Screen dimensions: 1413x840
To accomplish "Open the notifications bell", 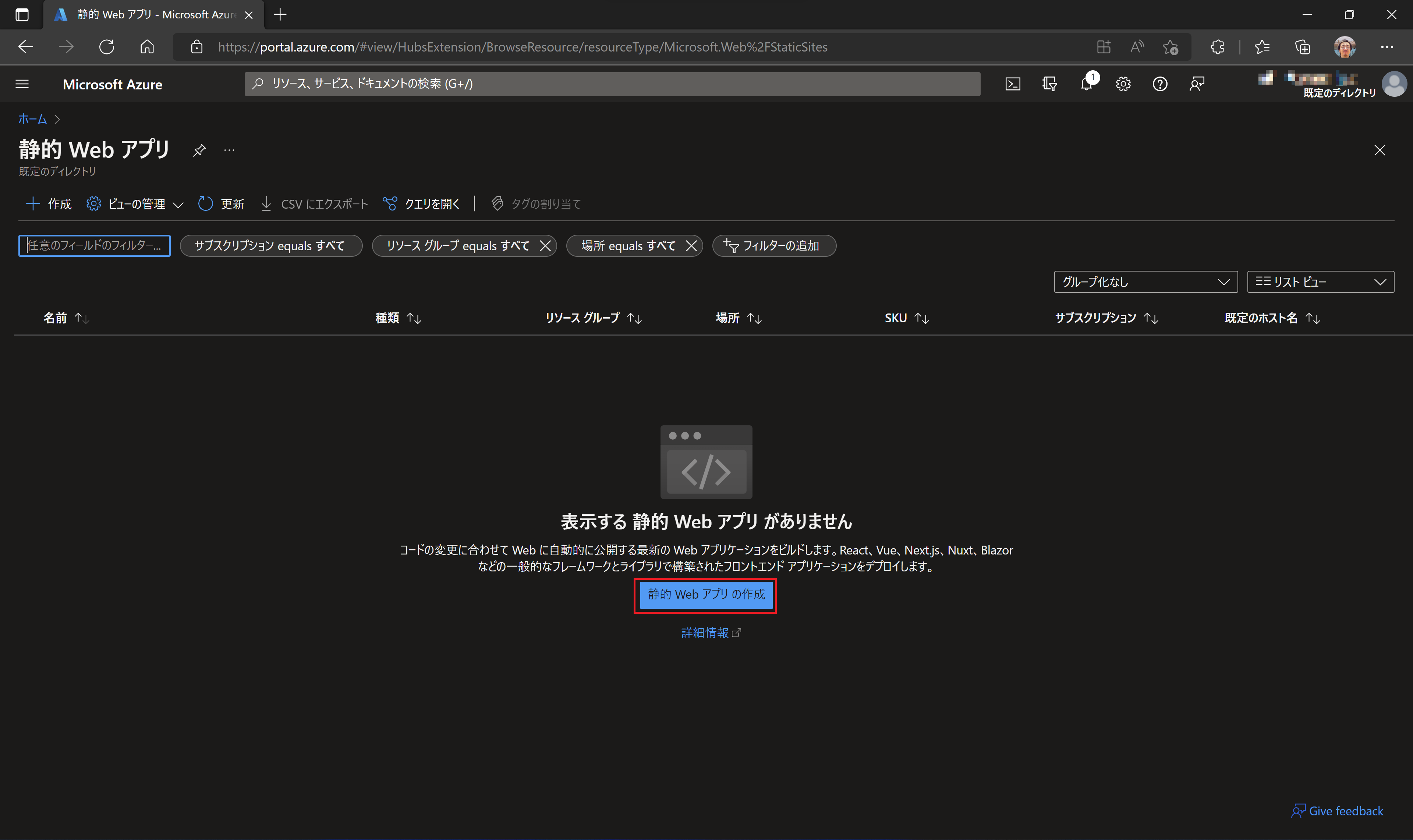I will pyautogui.click(x=1087, y=84).
